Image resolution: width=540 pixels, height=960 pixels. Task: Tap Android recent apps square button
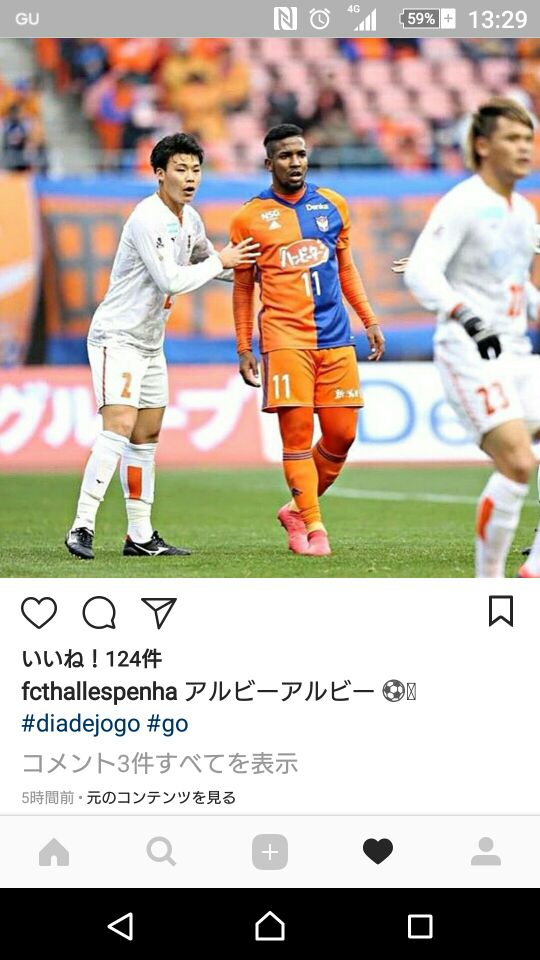point(420,926)
